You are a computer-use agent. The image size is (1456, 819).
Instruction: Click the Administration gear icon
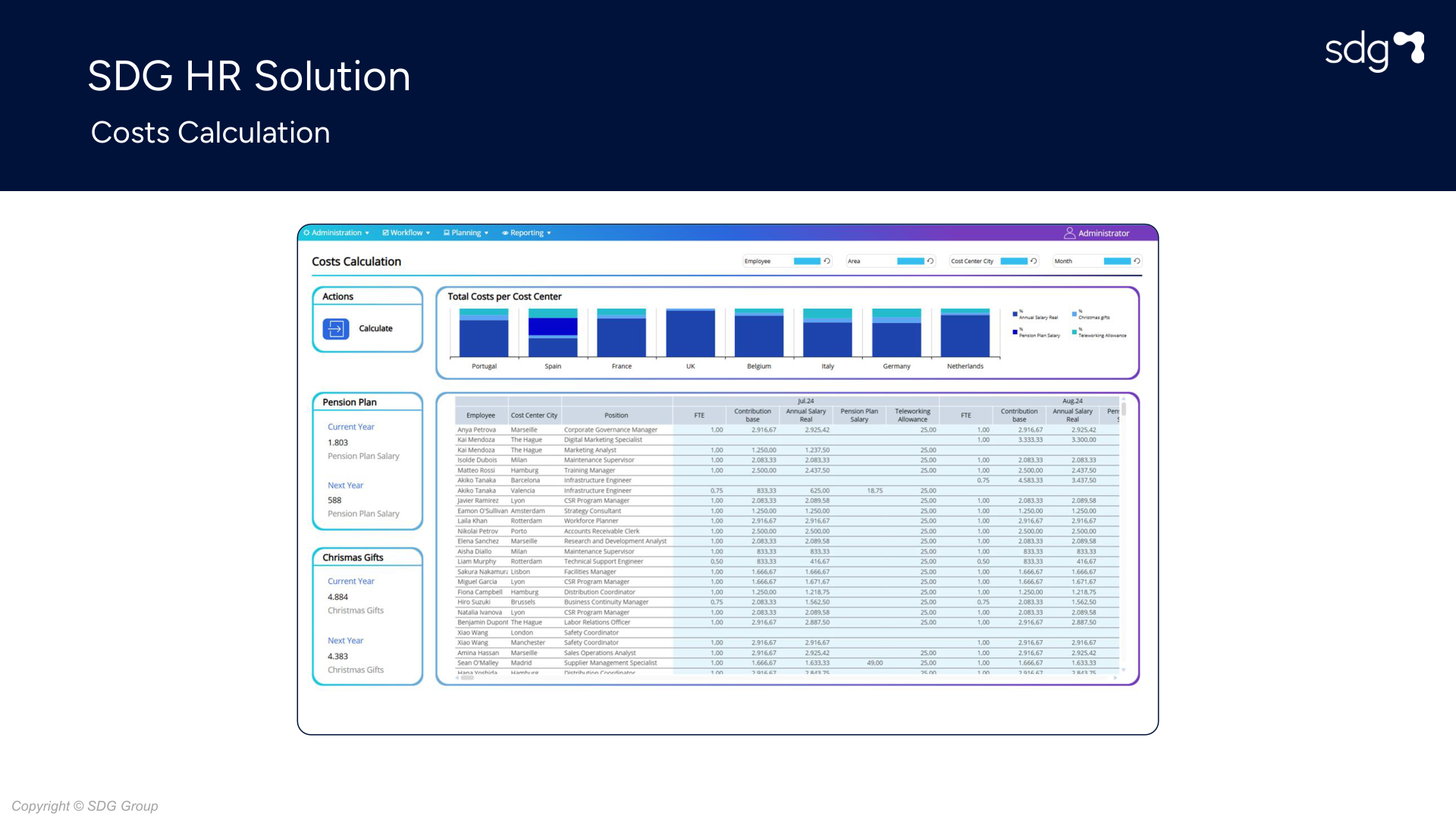tap(306, 233)
